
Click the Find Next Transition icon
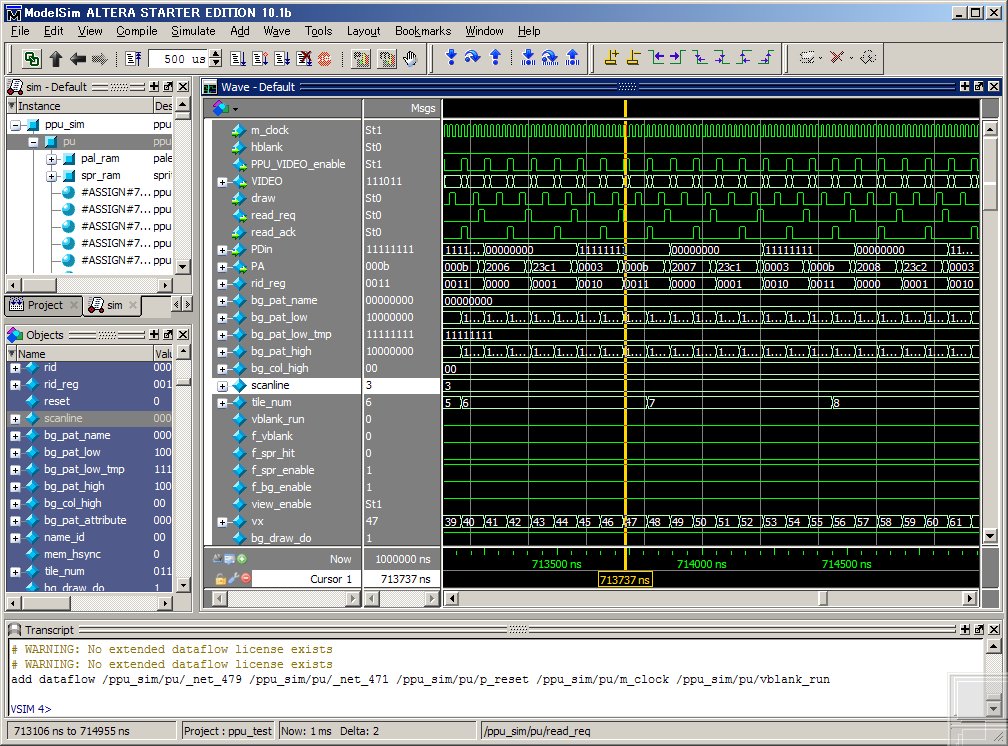[x=678, y=57]
